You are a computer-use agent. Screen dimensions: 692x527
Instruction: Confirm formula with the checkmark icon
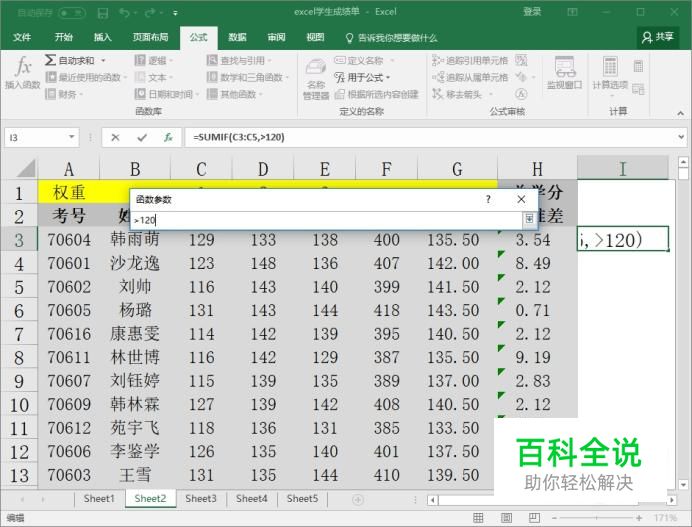tap(142, 138)
